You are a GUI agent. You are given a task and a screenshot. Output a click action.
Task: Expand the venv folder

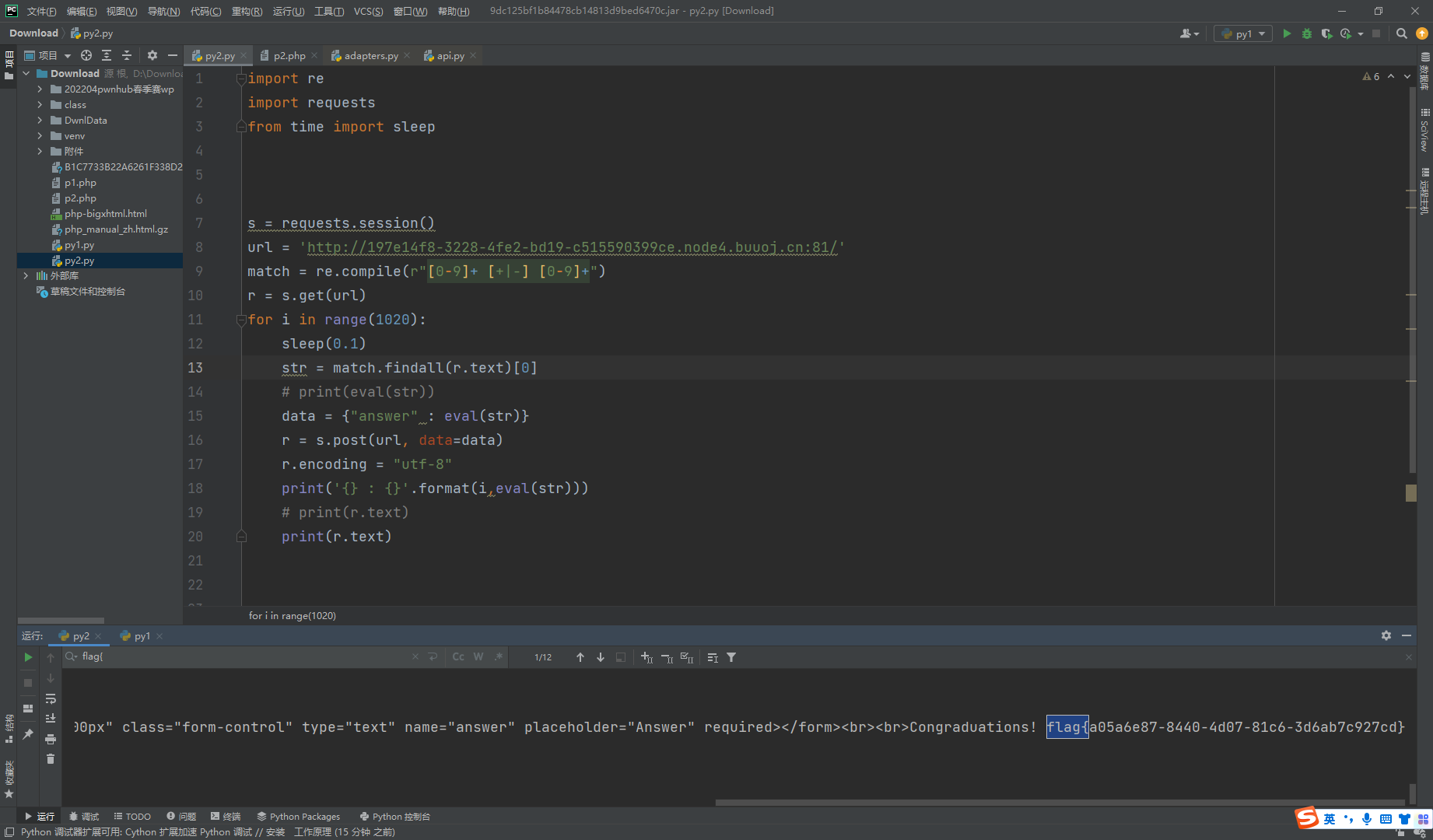(x=40, y=136)
